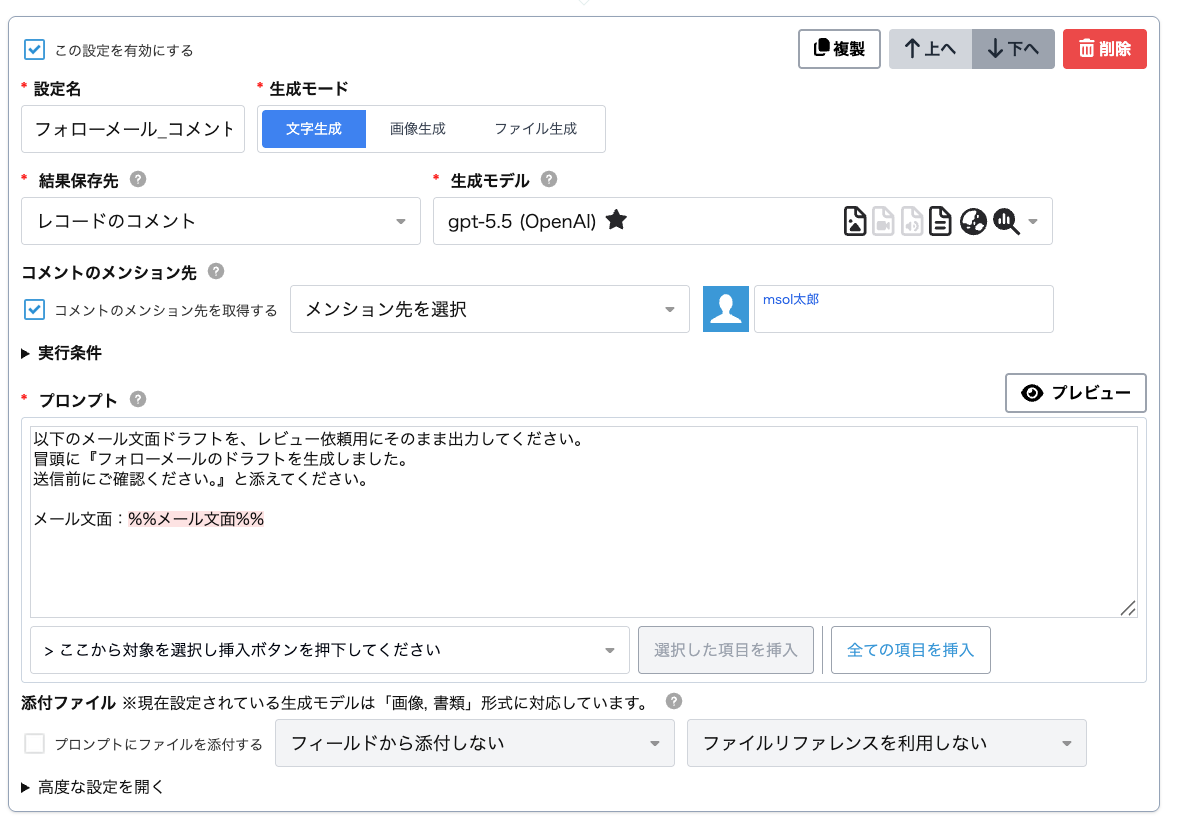Open the ここから対象を選択し insertion dropdown
Viewport: 1178px width, 826px height.
coord(330,650)
